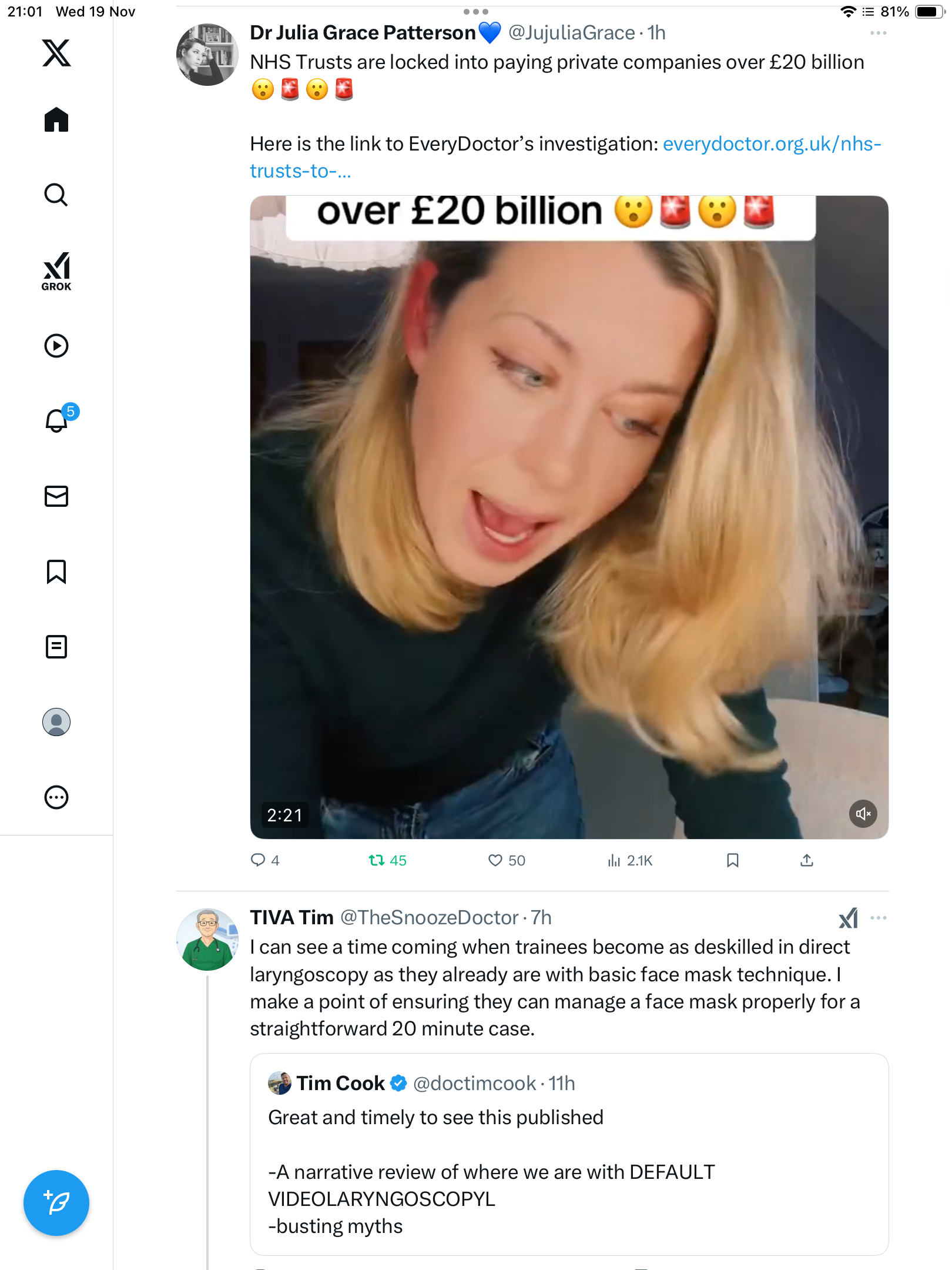
Task: Open the Lists sidebar icon
Action: (x=56, y=647)
